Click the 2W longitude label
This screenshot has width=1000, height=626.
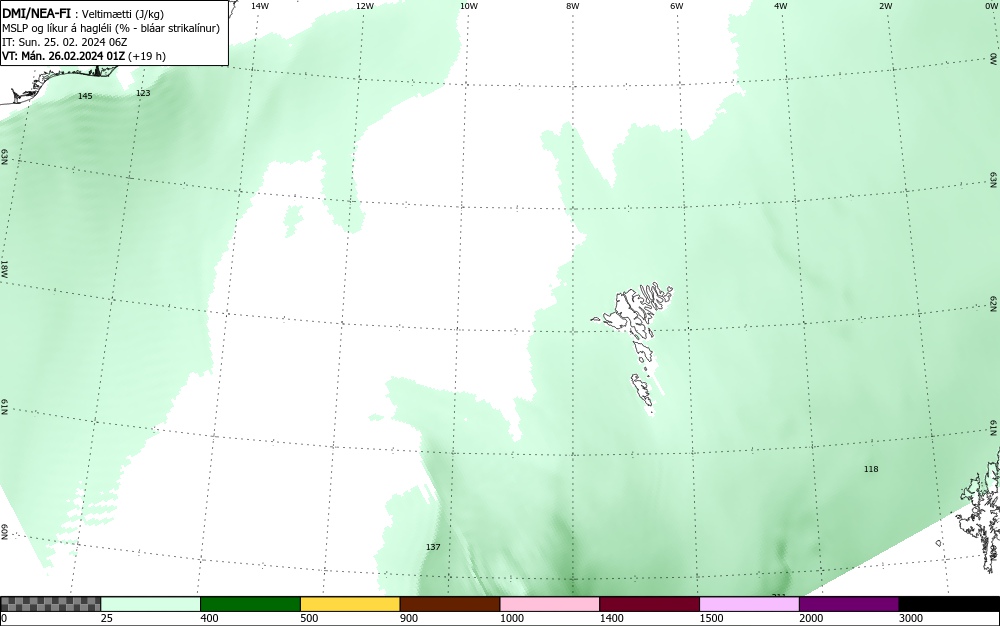(x=885, y=6)
